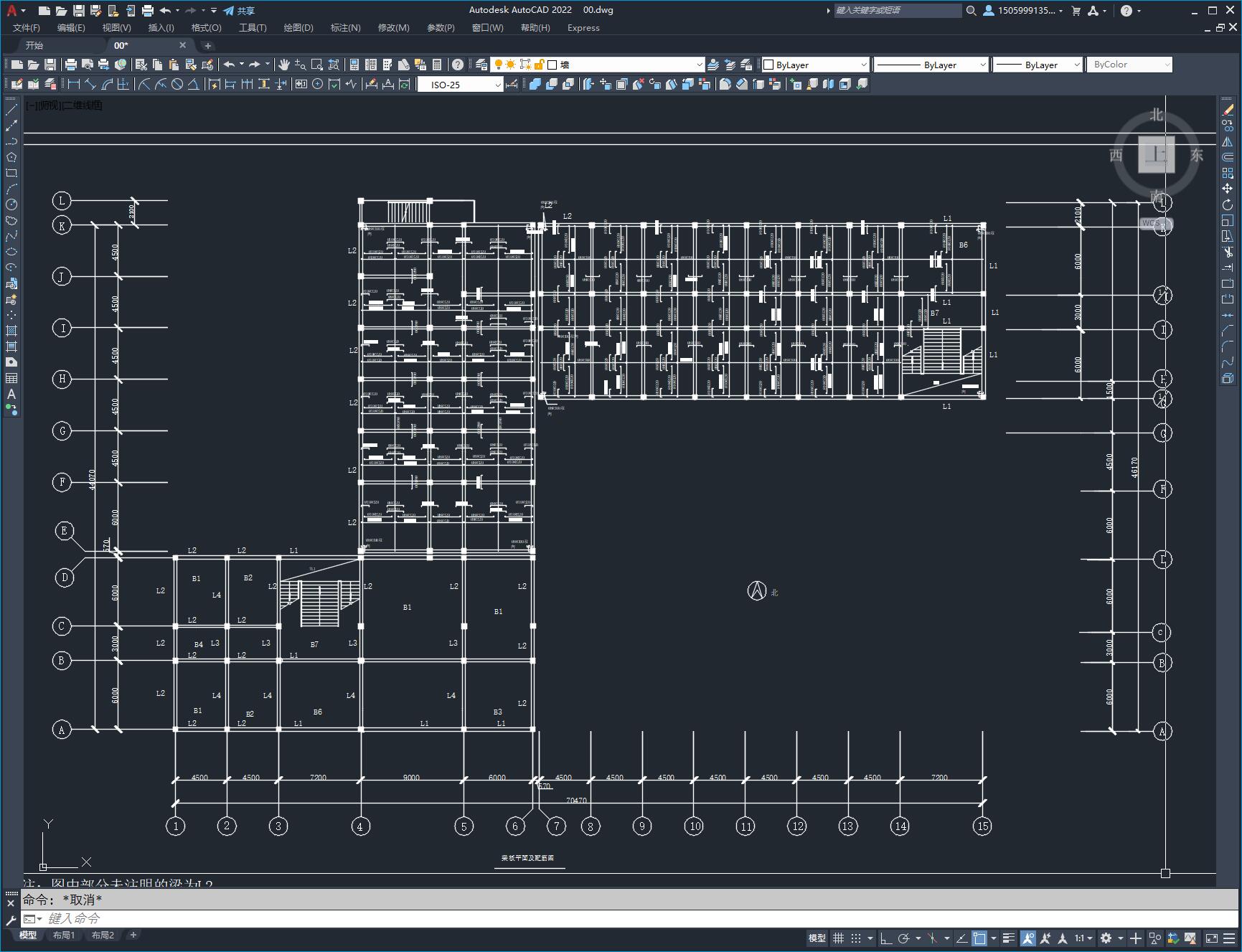Click the layer color swatch beside 墙
Screen dimensions: 1242x952
(552, 65)
